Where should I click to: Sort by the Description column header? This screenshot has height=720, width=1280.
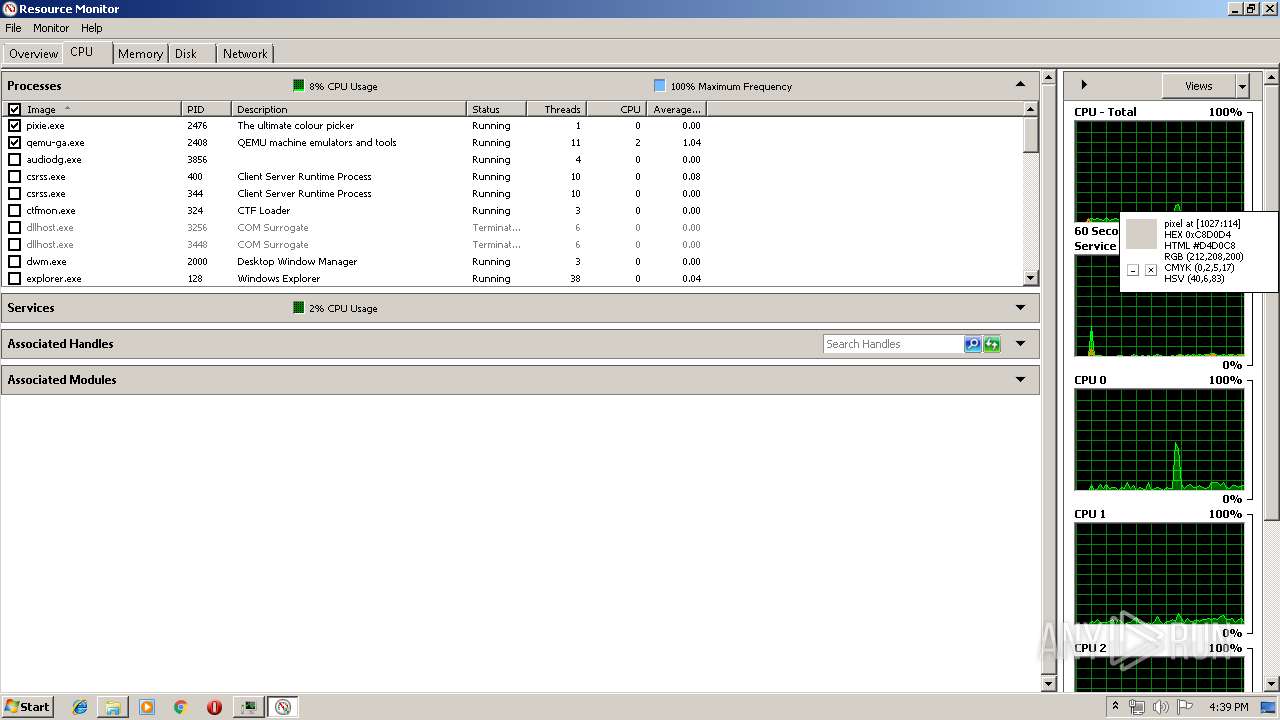349,109
